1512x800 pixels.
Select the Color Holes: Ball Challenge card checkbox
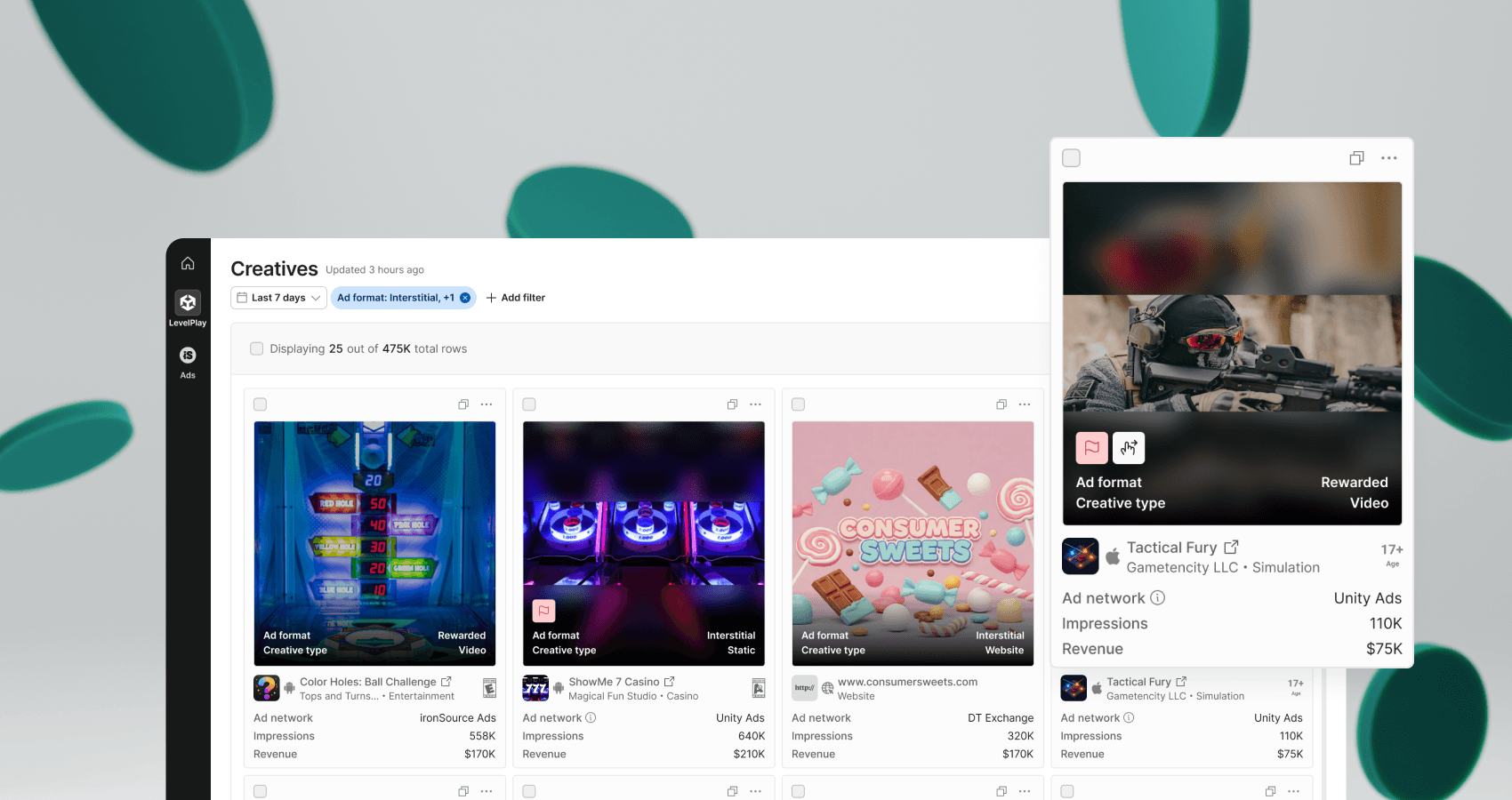(260, 404)
